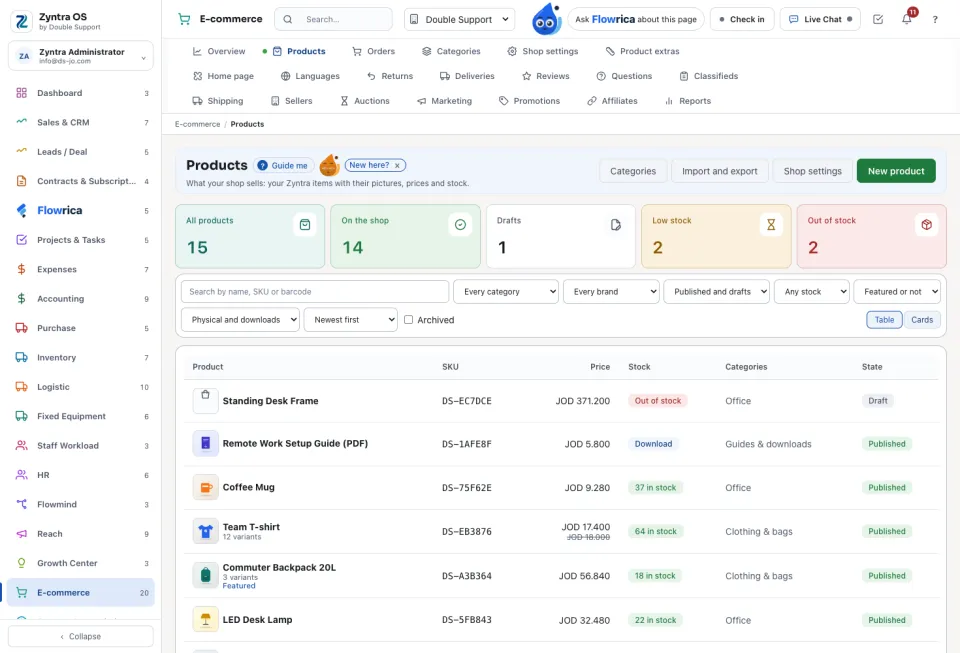Click the Flowrica water-drop mascot icon
Image resolution: width=960 pixels, height=653 pixels.
point(546,19)
